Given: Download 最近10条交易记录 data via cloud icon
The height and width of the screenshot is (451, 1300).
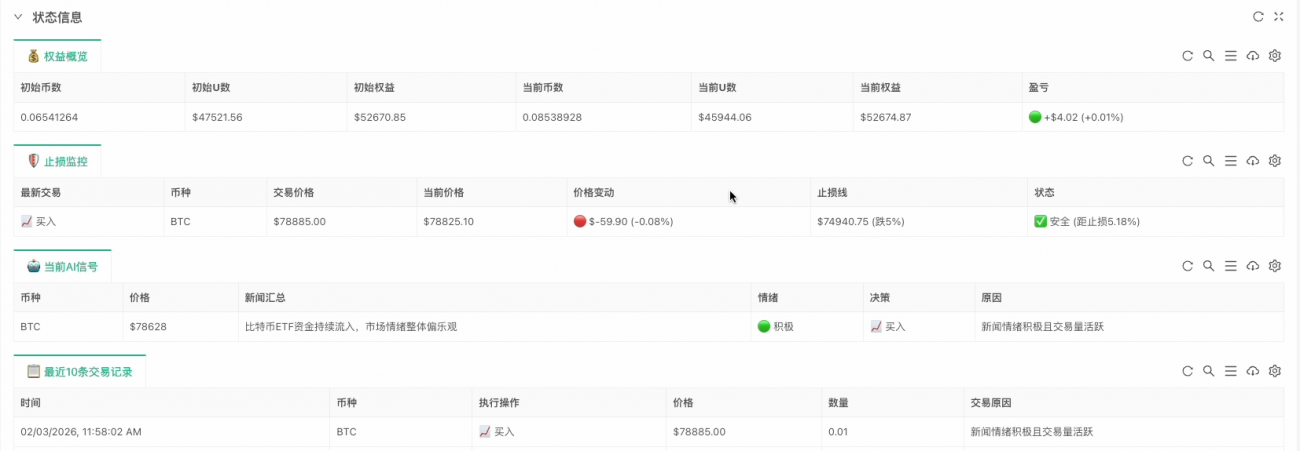Looking at the screenshot, I should click(1253, 371).
